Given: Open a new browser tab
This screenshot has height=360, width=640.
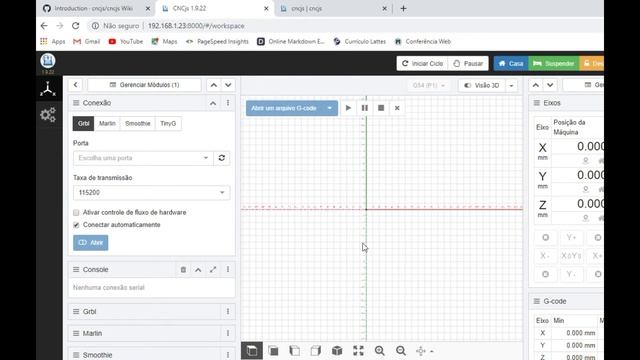Looking at the screenshot, I should [403, 8].
